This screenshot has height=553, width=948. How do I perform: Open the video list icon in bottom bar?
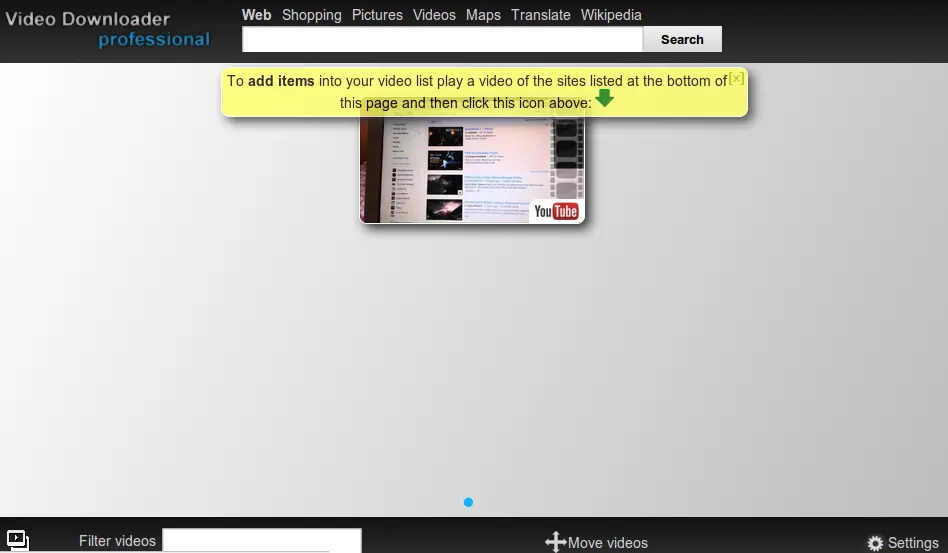(18, 540)
